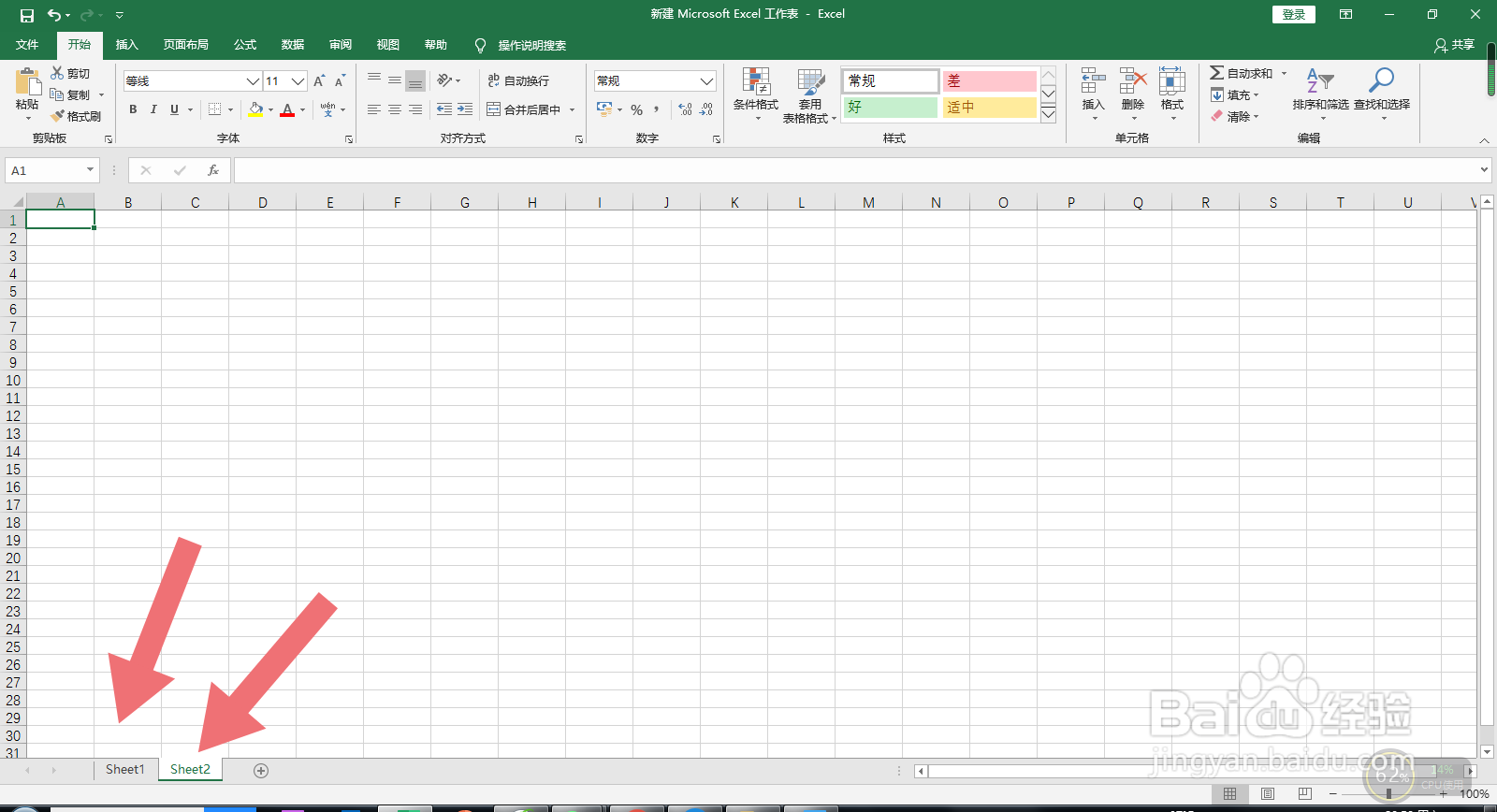The height and width of the screenshot is (812, 1497).
Task: Open the number format dropdown (常规)
Action: point(707,81)
